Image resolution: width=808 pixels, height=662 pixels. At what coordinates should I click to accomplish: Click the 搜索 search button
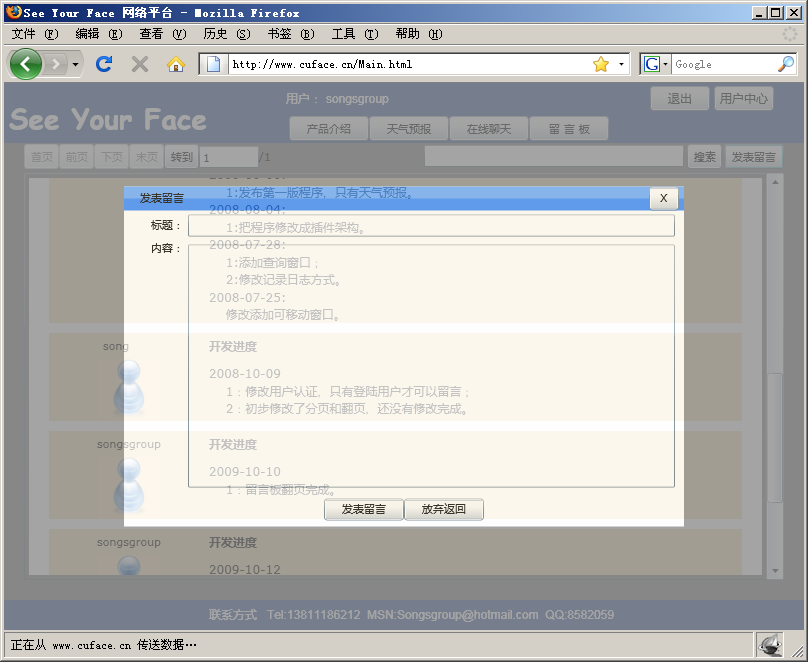point(704,157)
